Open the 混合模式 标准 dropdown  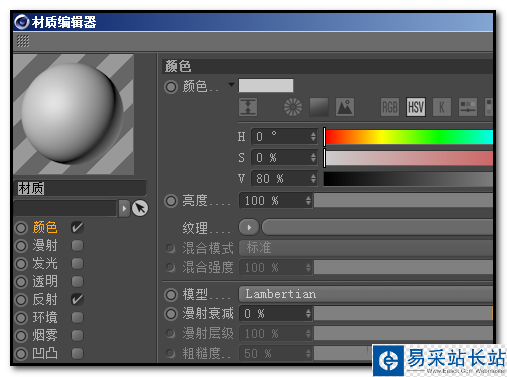pos(366,248)
